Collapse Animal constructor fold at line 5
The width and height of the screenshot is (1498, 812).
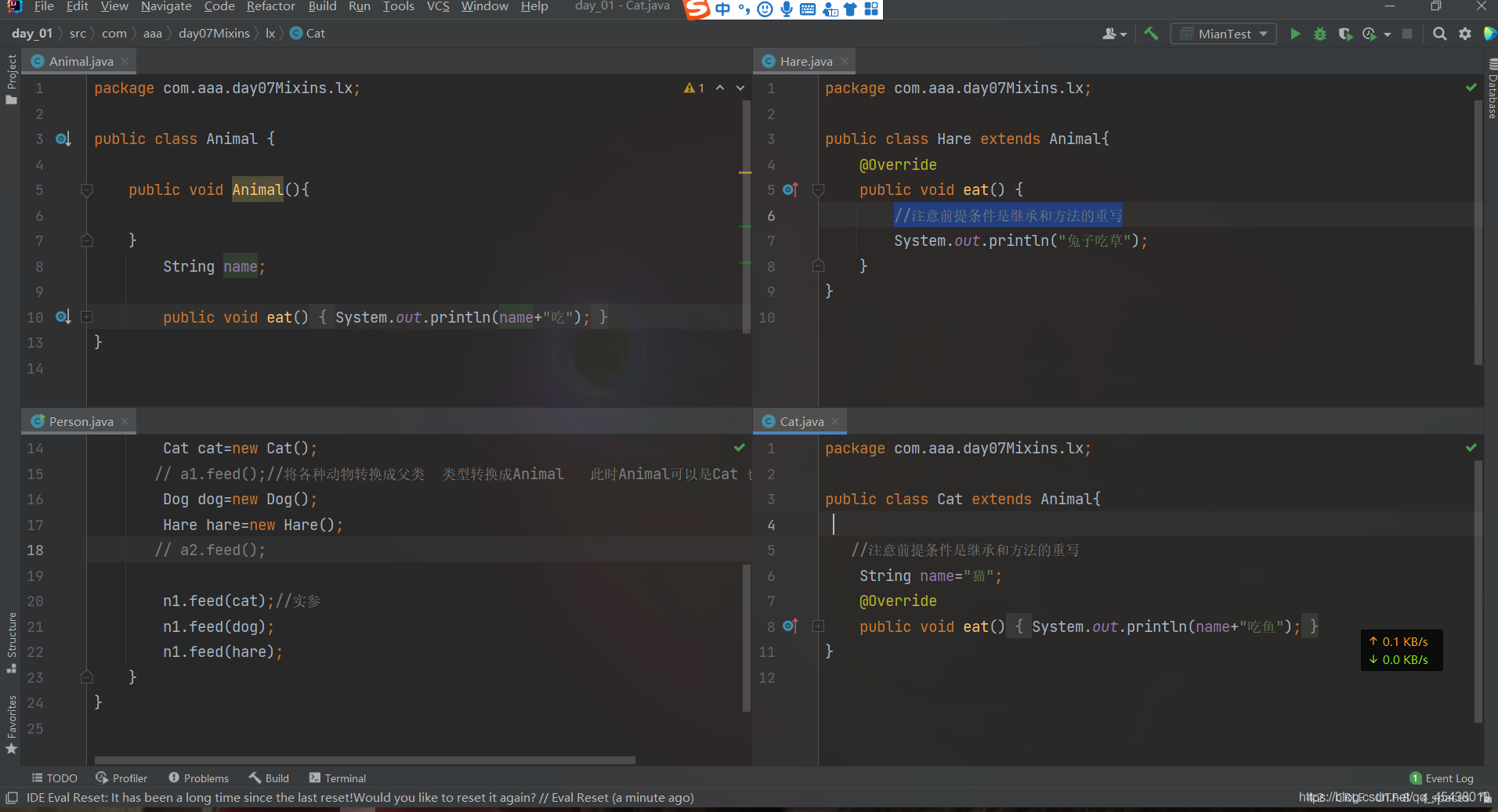87,189
